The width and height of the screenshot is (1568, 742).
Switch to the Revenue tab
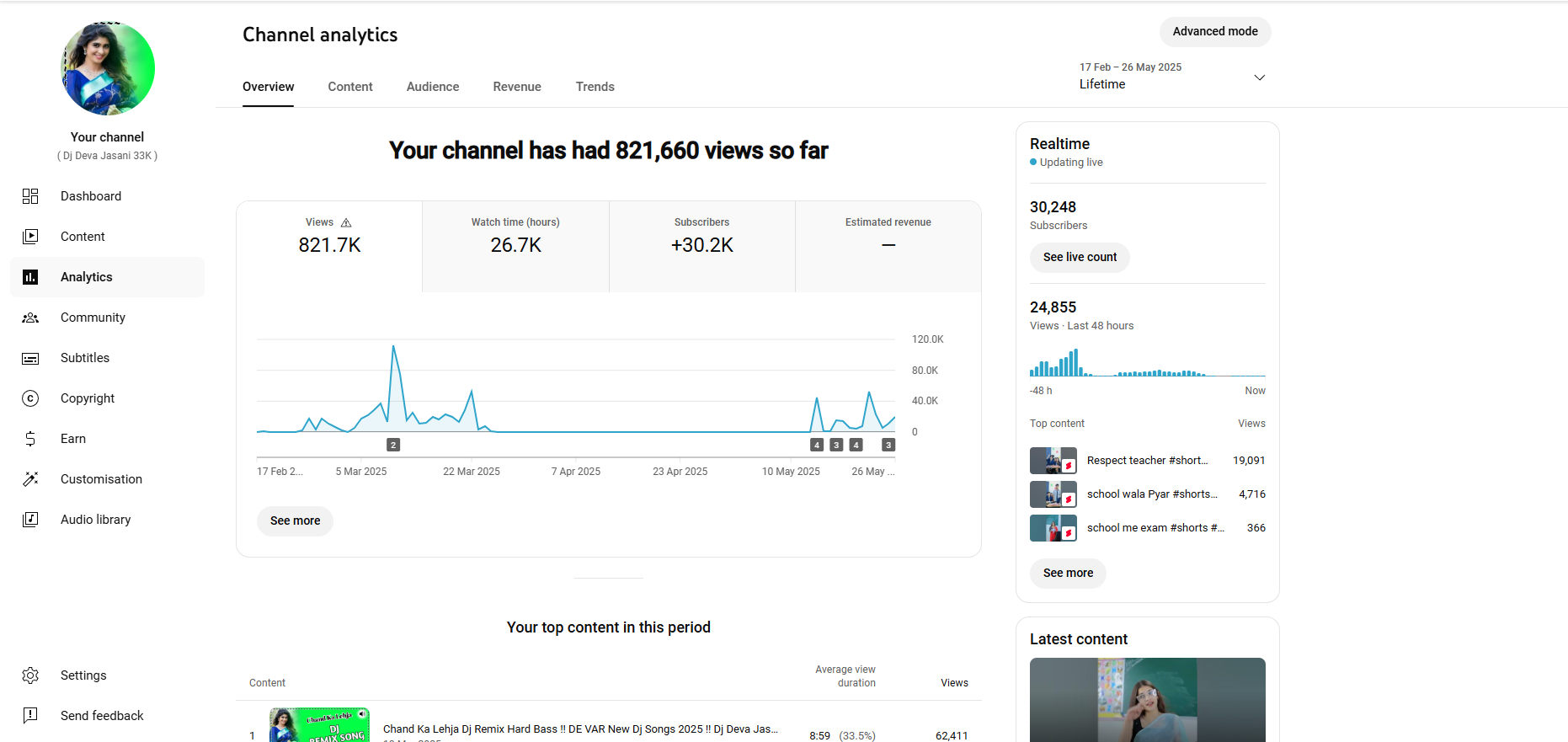[517, 87]
